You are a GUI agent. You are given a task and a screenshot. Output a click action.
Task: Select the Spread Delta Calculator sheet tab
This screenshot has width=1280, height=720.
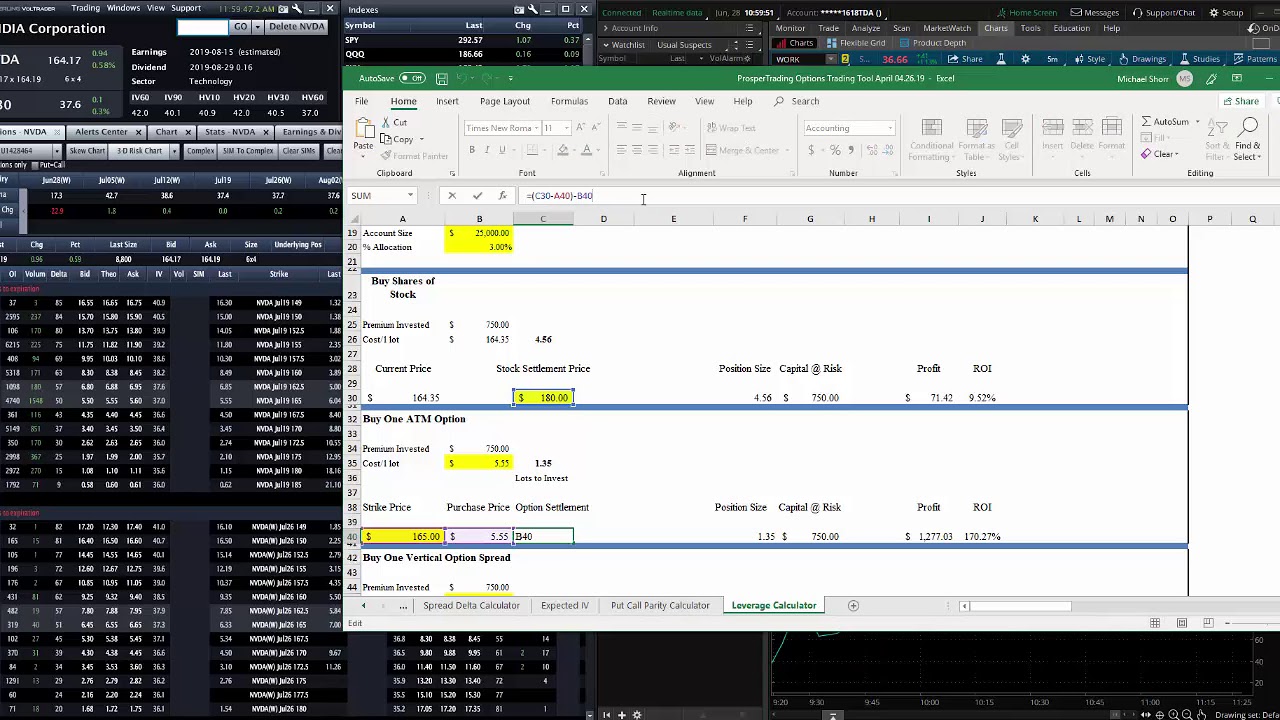(471, 605)
